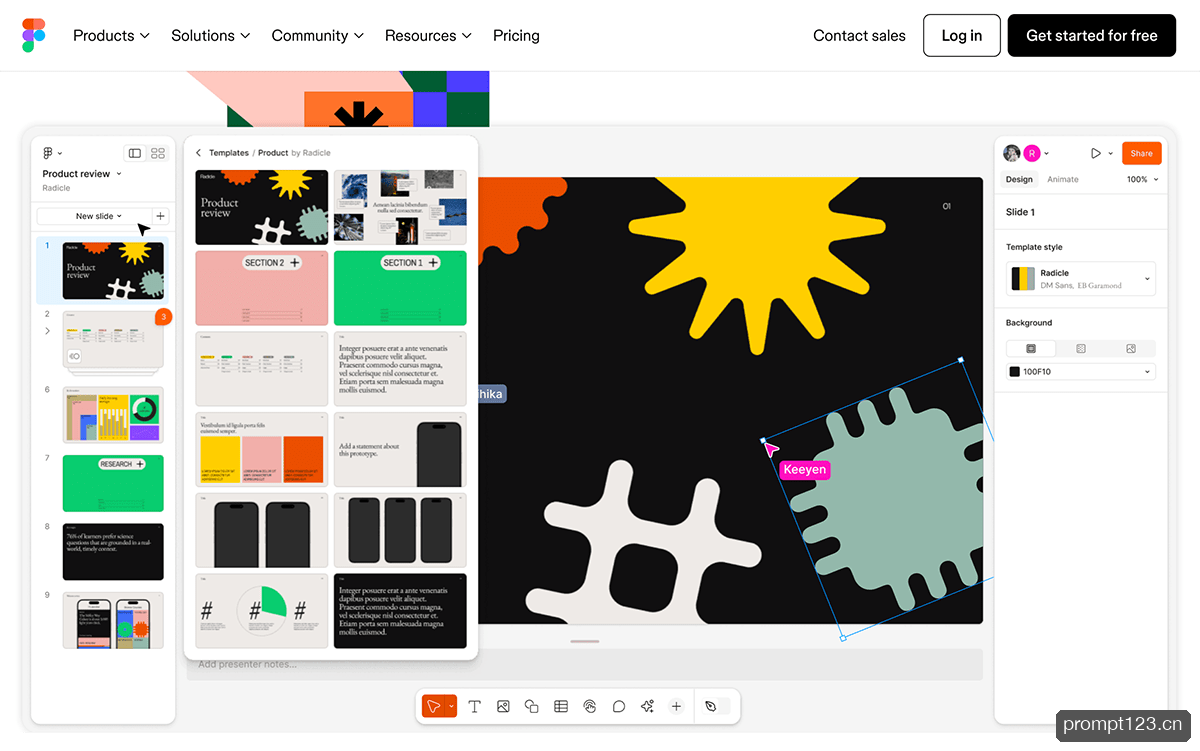The image size is (1200, 751).
Task: Open the AI sparkle actions tool
Action: (x=647, y=706)
